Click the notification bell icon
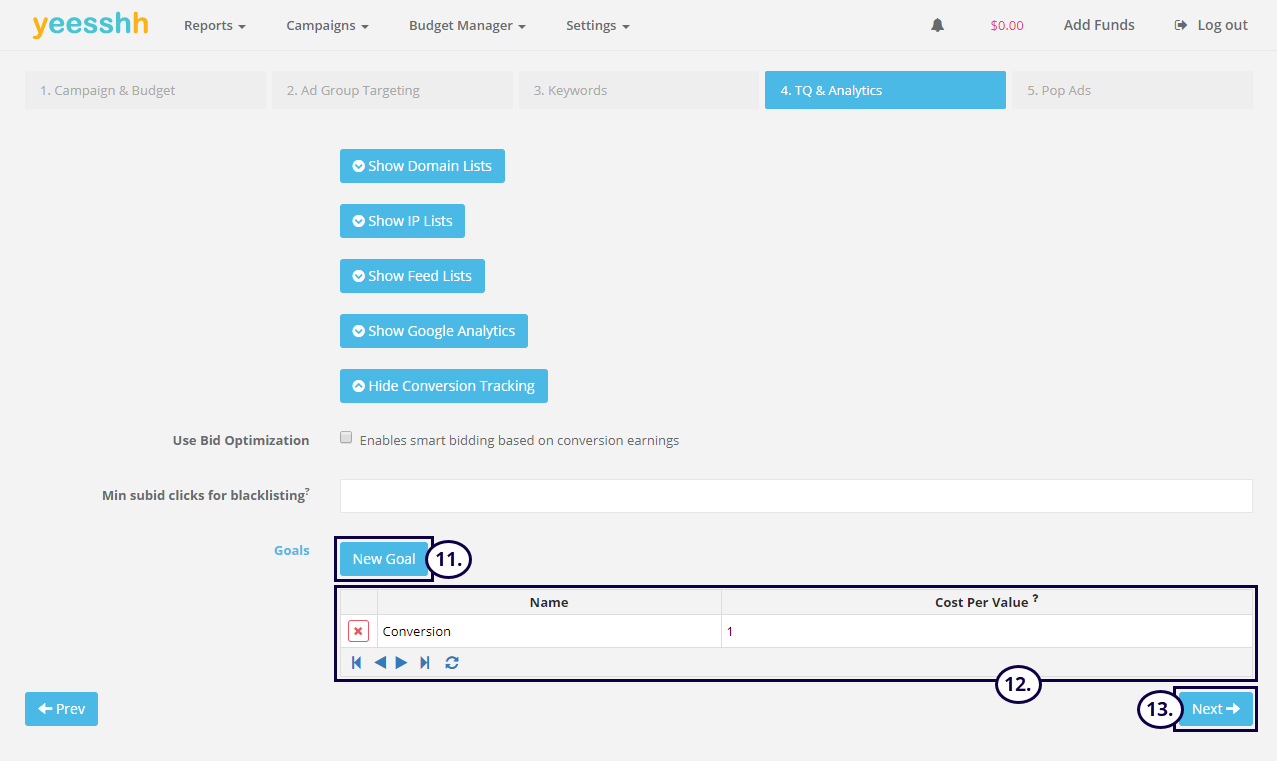The height and width of the screenshot is (761, 1277). pos(937,25)
